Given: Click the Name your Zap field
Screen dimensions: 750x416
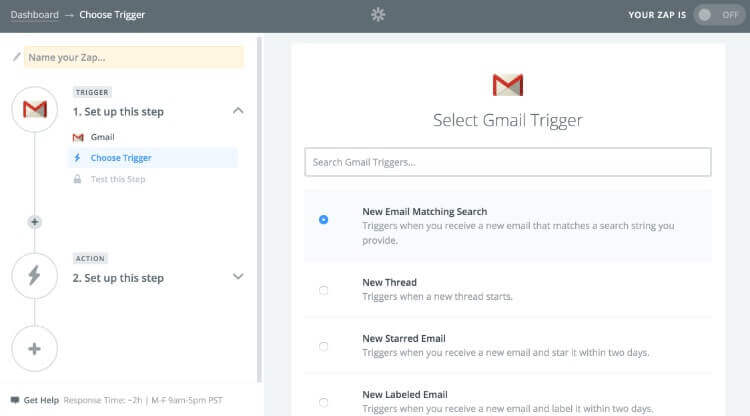Looking at the screenshot, I should tap(134, 57).
